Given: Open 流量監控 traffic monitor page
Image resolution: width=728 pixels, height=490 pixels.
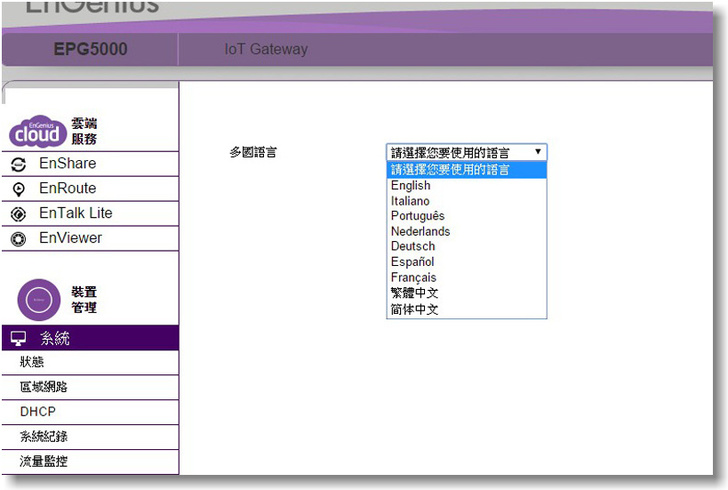Looking at the screenshot, I should click(44, 461).
